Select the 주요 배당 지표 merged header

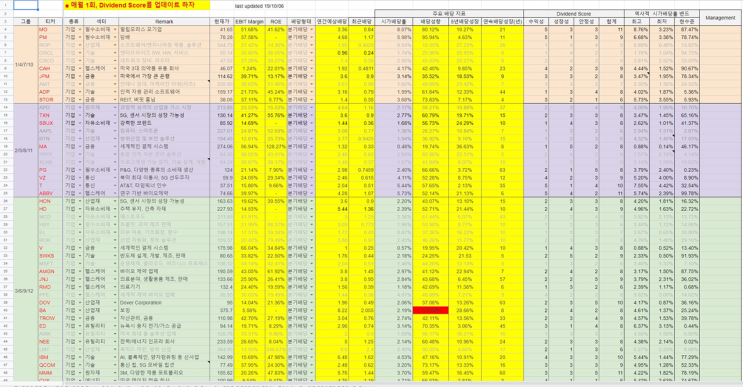[x=449, y=14]
